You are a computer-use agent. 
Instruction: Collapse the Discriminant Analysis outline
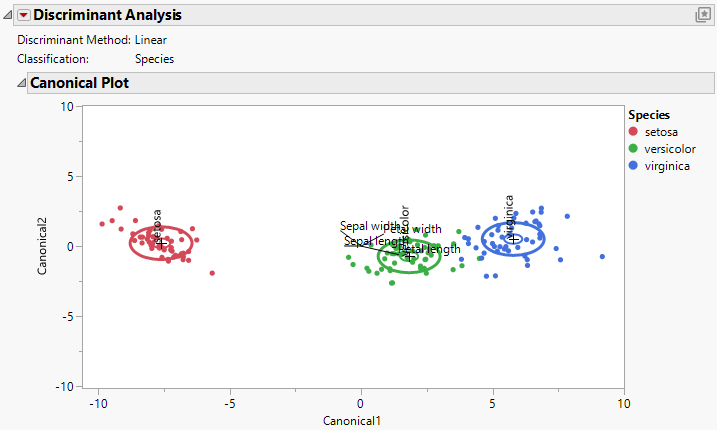9,15
